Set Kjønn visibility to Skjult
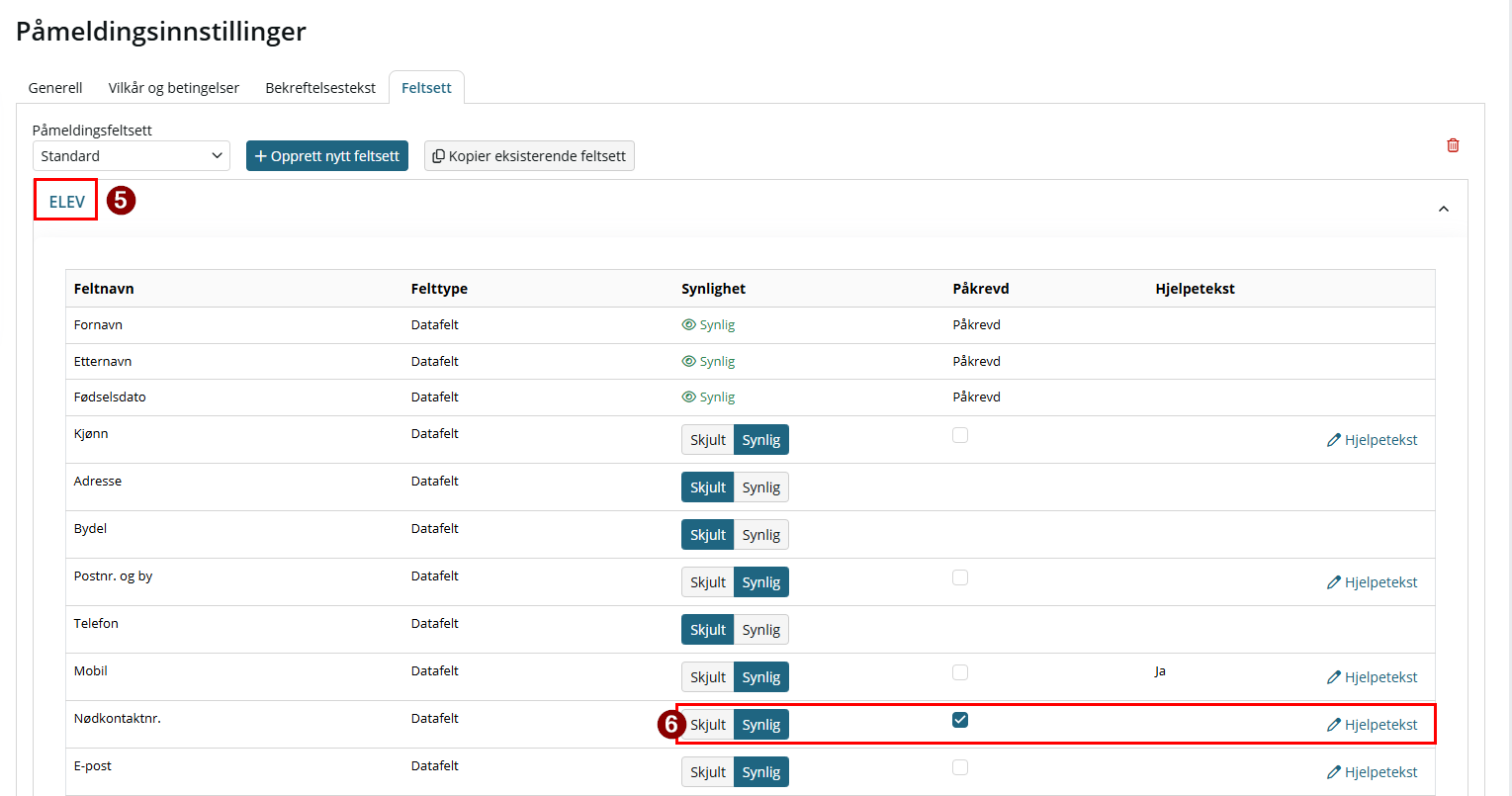Image resolution: width=1512 pixels, height=796 pixels. pyautogui.click(x=708, y=440)
